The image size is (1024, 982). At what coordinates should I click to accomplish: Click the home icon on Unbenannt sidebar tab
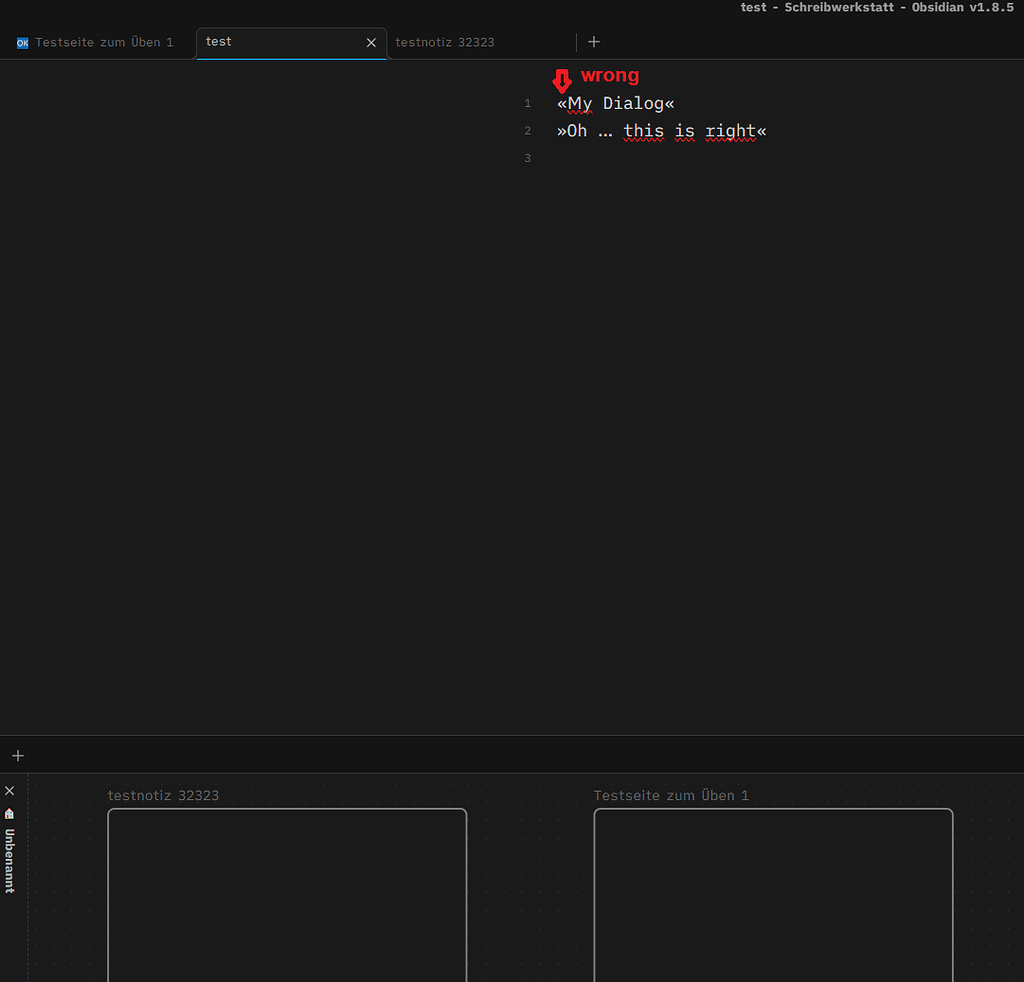(9, 814)
